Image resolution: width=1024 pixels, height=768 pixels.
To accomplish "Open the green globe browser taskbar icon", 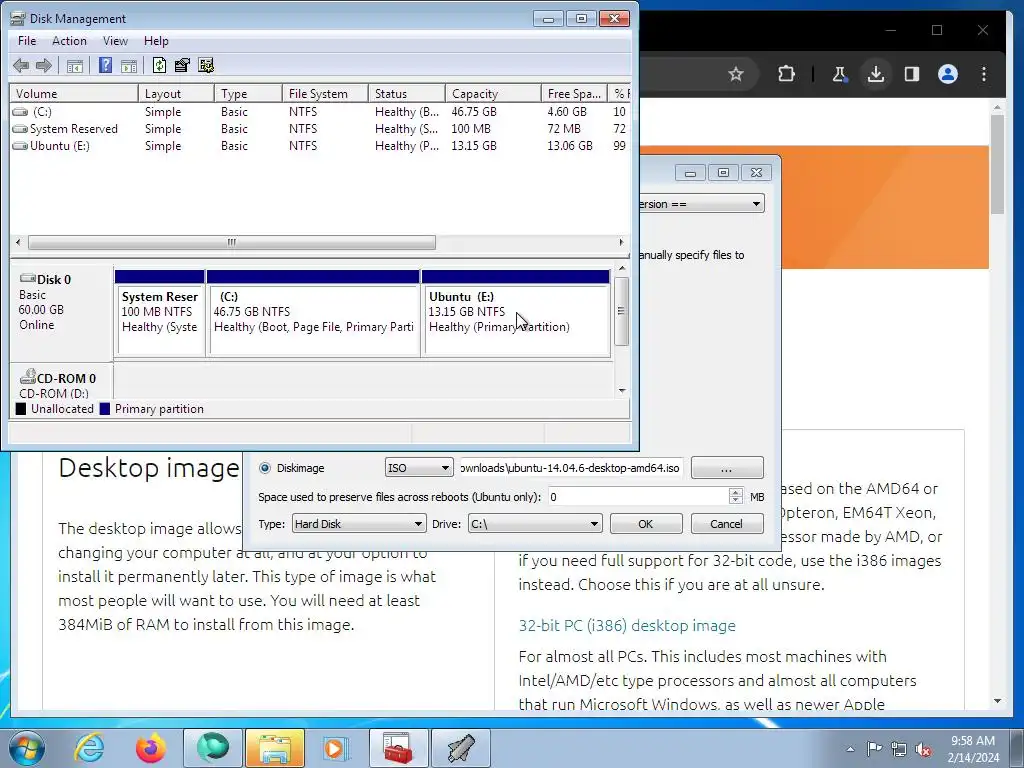I will point(213,748).
